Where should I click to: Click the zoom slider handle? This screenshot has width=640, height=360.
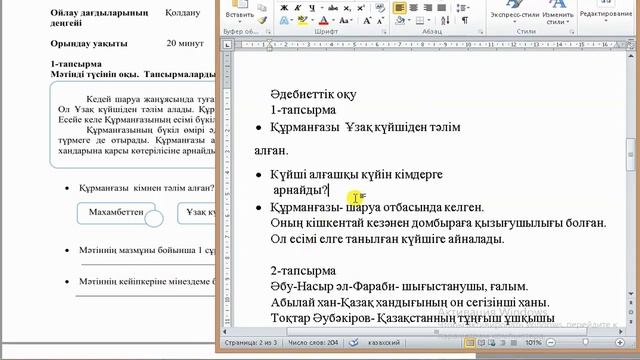click(x=585, y=342)
